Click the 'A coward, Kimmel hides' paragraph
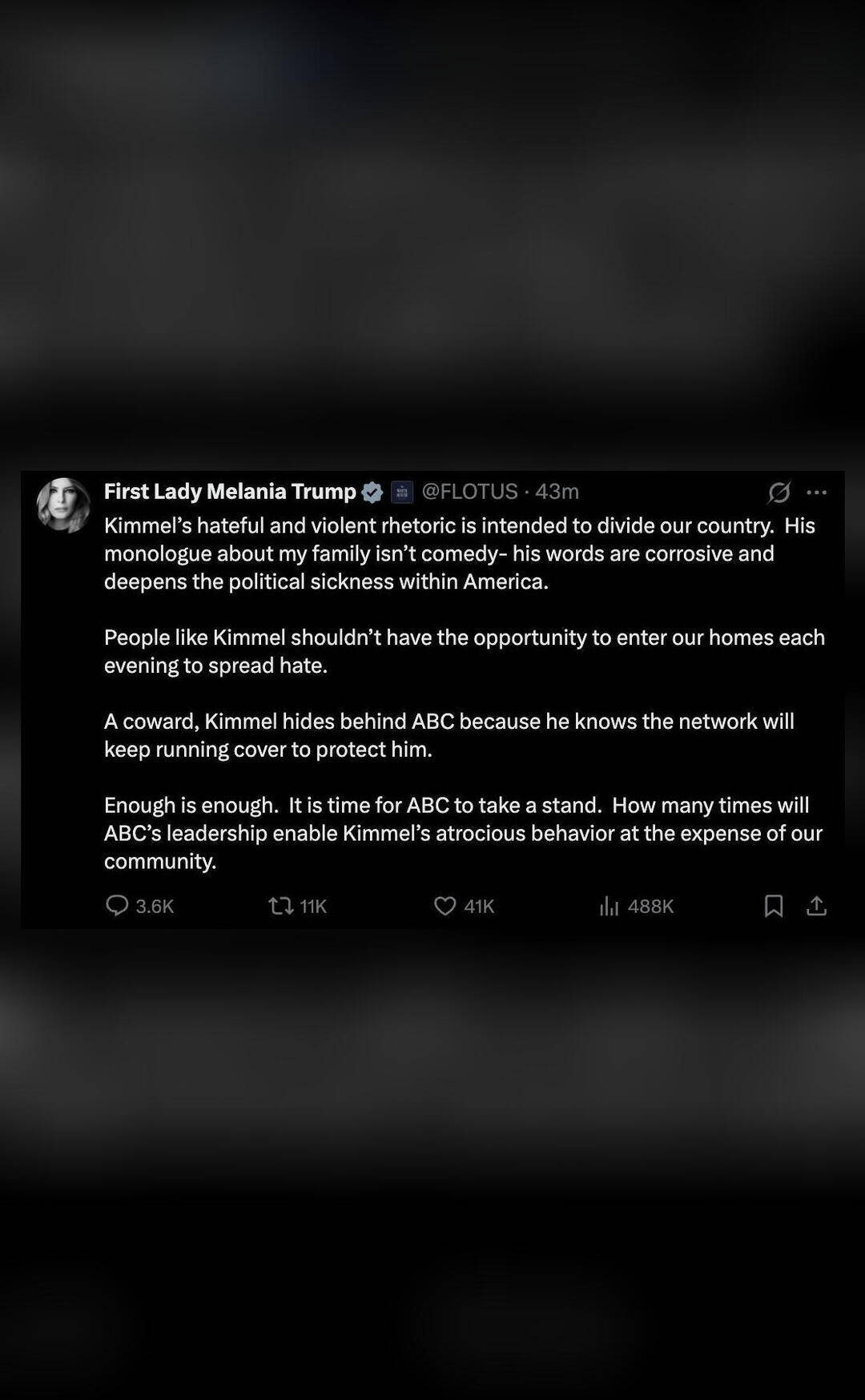The width and height of the screenshot is (865, 1400). coord(449,735)
